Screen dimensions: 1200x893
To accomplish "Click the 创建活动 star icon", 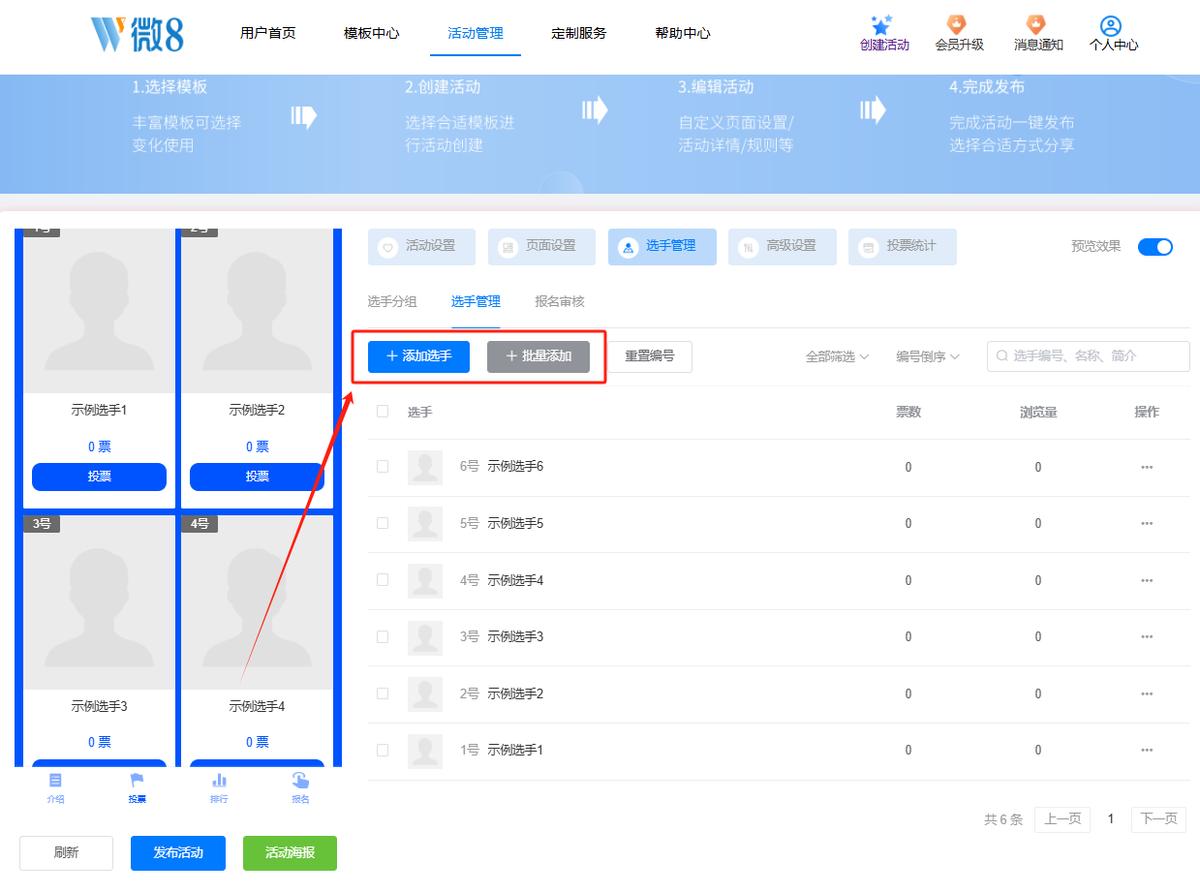I will (881, 25).
